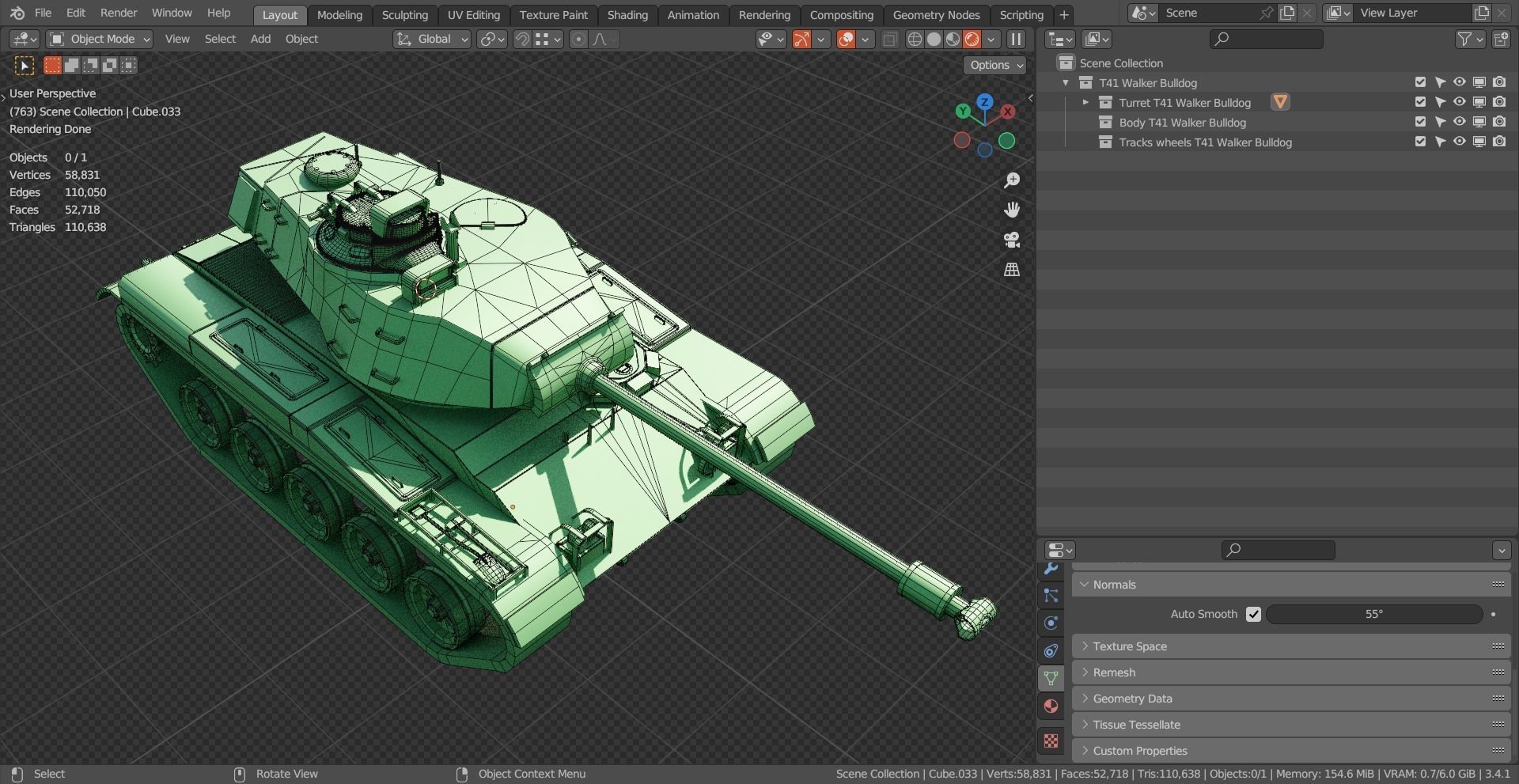This screenshot has height=784, width=1519.
Task: Create new scene with duplicate icon
Action: [1287, 13]
